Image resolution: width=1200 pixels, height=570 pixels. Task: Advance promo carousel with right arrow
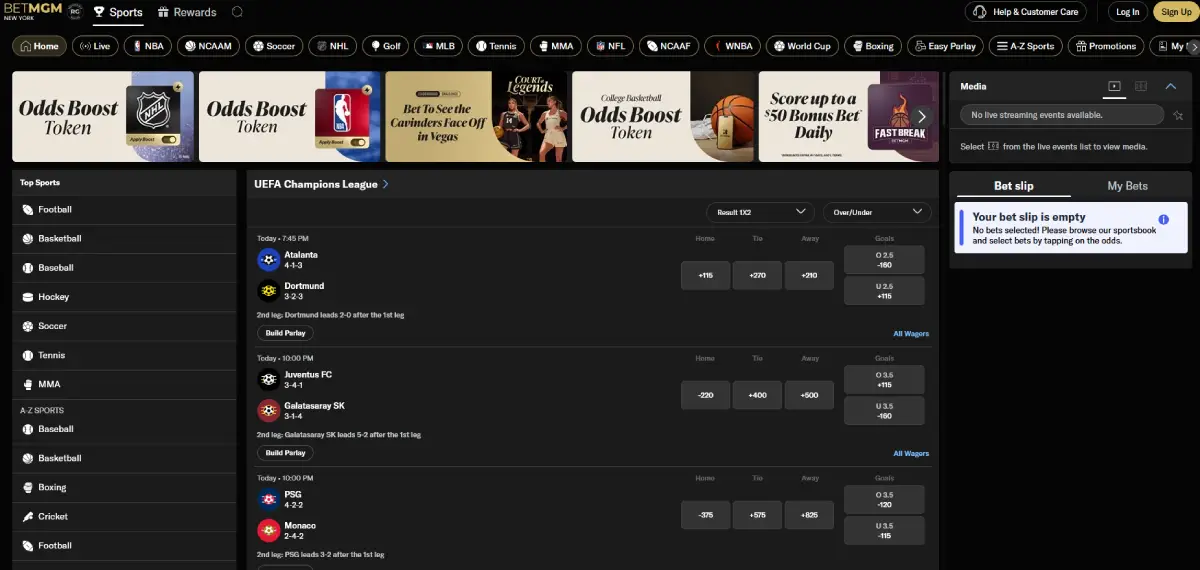tap(921, 117)
